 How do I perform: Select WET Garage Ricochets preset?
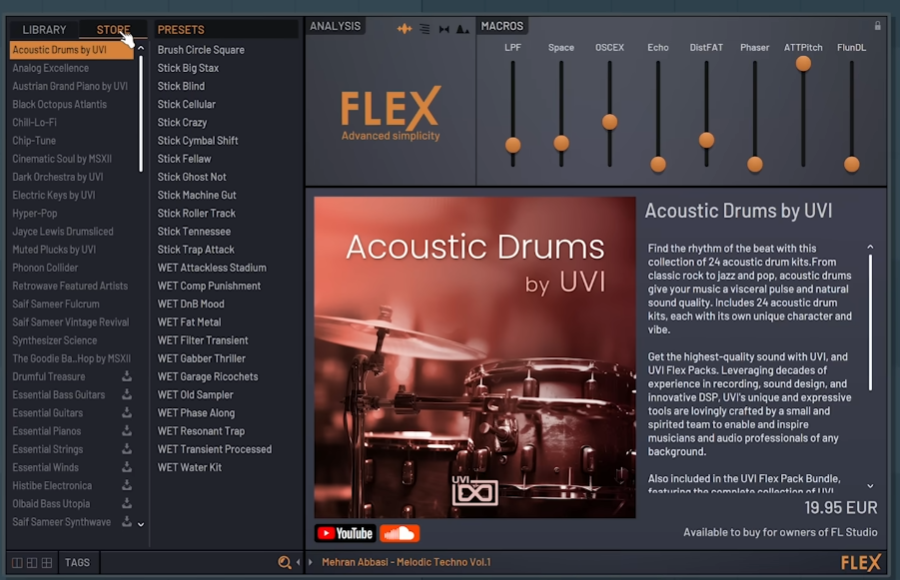(x=225, y=376)
